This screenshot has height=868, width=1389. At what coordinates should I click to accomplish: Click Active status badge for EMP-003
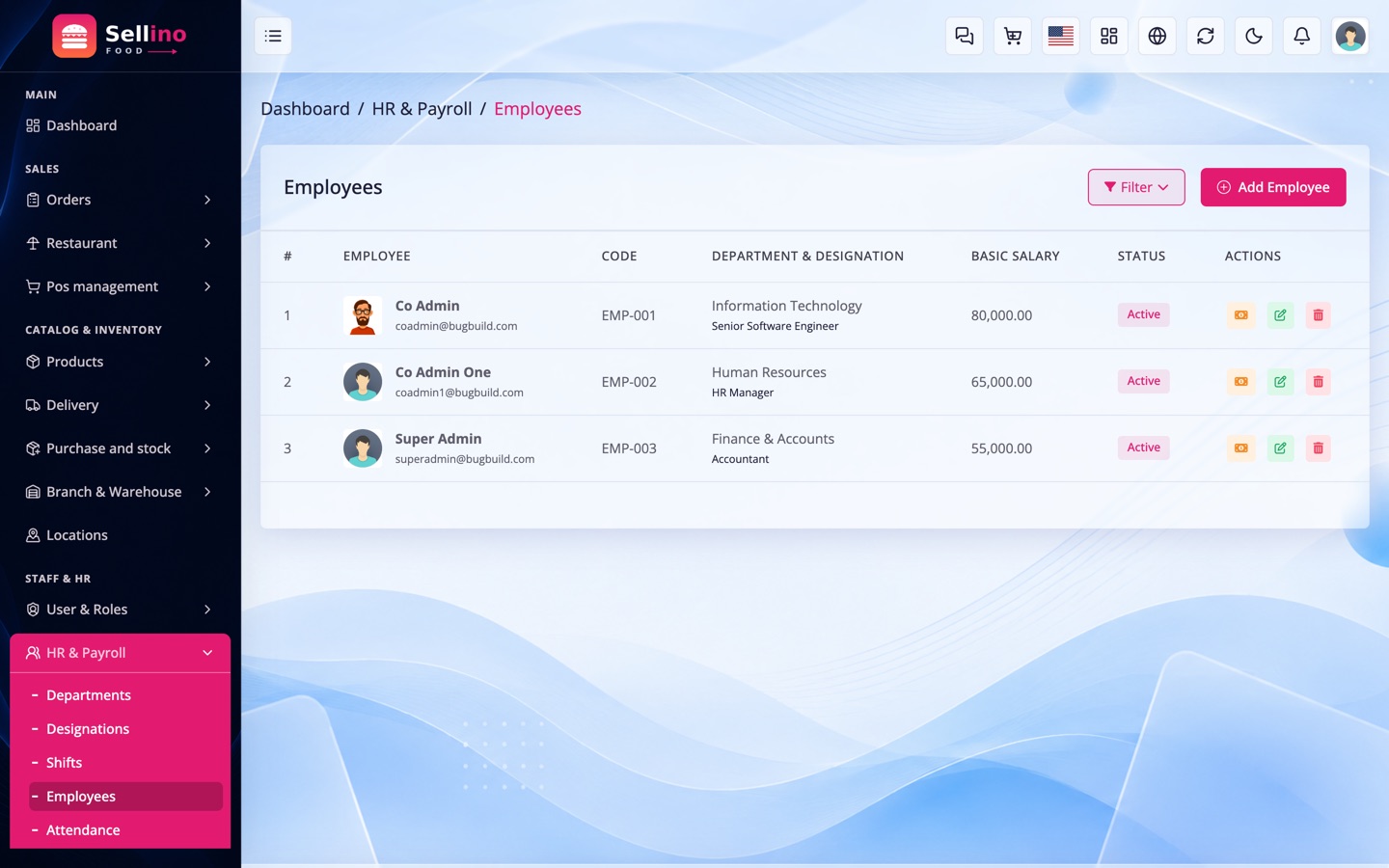(x=1144, y=448)
